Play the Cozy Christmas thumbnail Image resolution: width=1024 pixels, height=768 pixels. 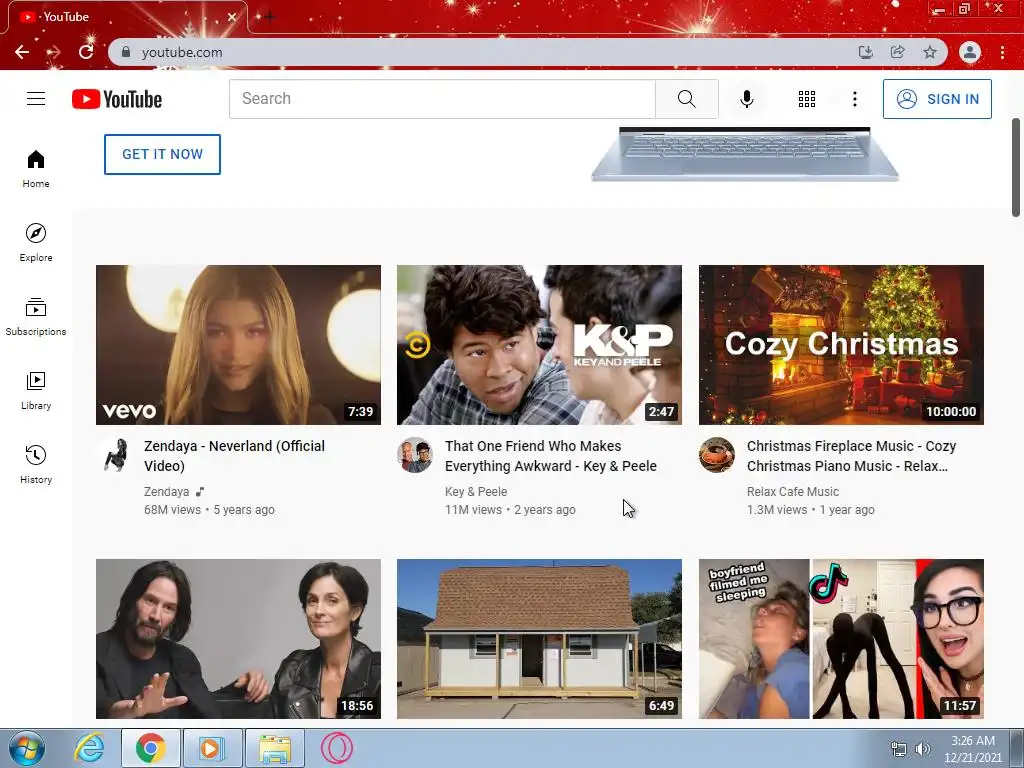point(841,345)
